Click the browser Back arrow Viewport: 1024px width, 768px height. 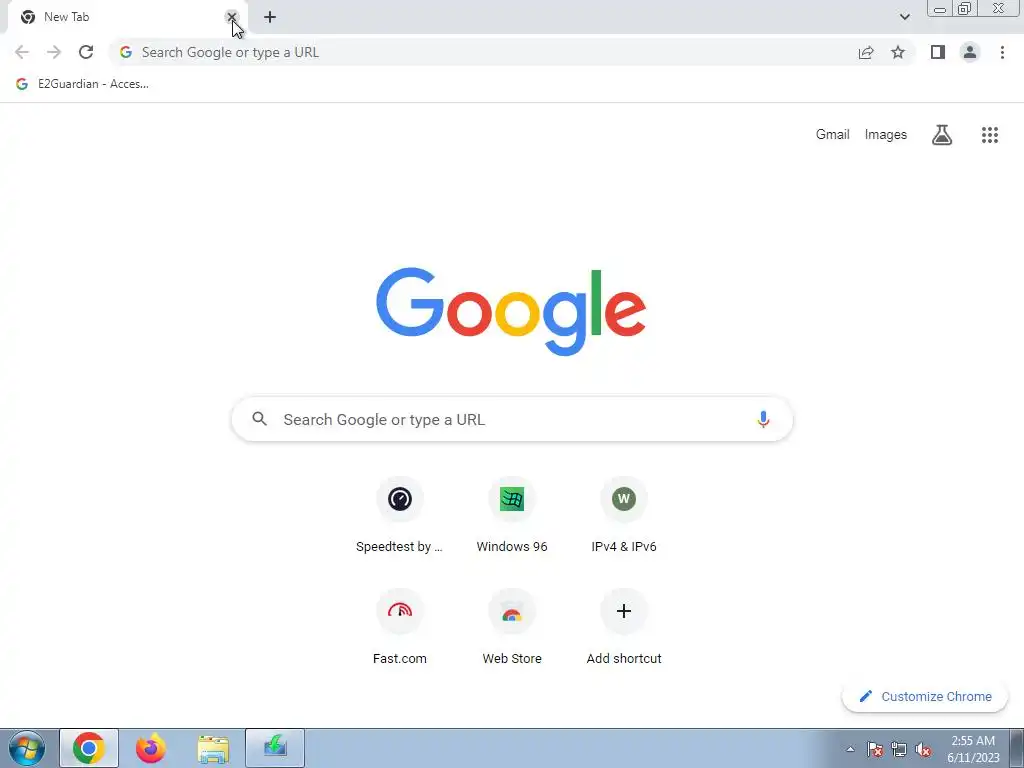pyautogui.click(x=22, y=52)
